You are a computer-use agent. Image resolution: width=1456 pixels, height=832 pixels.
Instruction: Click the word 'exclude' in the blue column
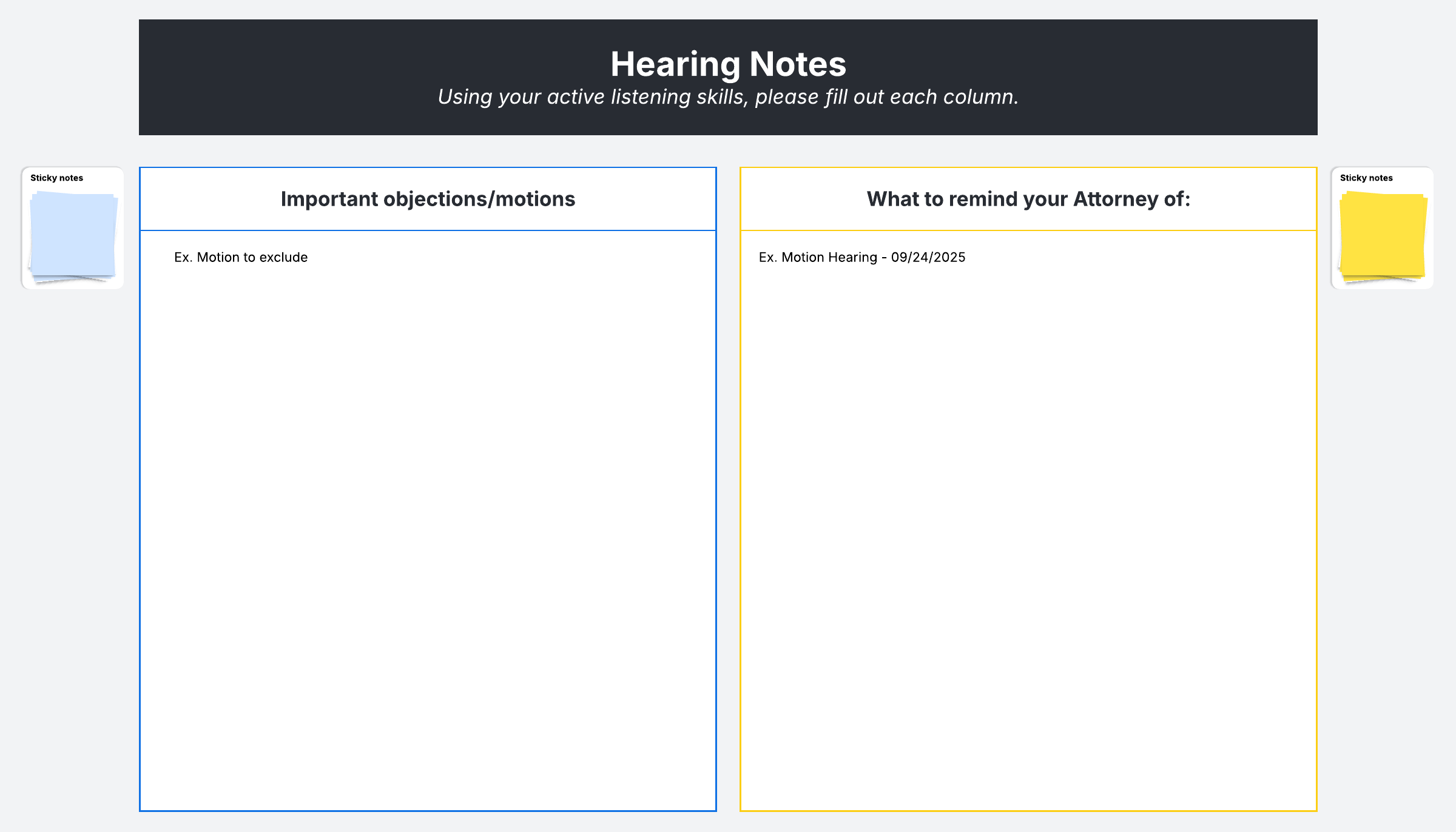pyautogui.click(x=283, y=257)
